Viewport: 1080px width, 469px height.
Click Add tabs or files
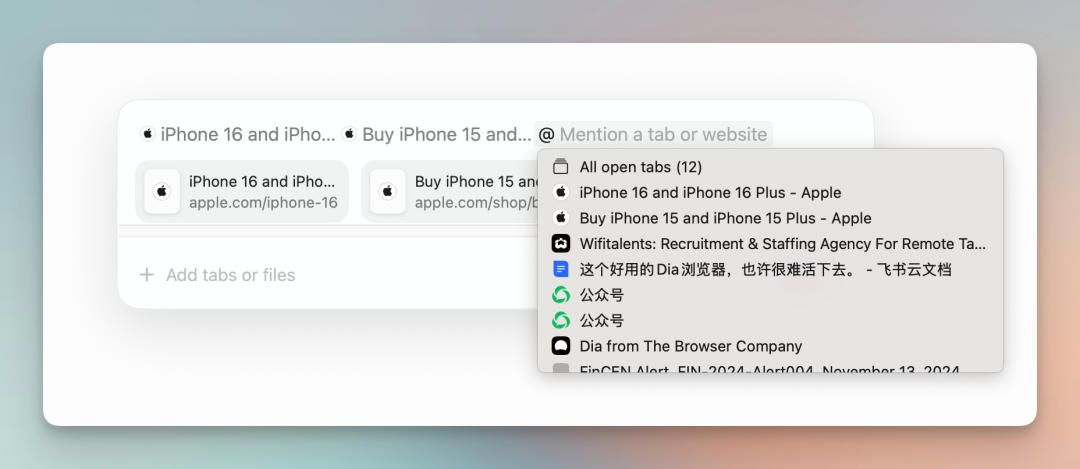[230, 275]
